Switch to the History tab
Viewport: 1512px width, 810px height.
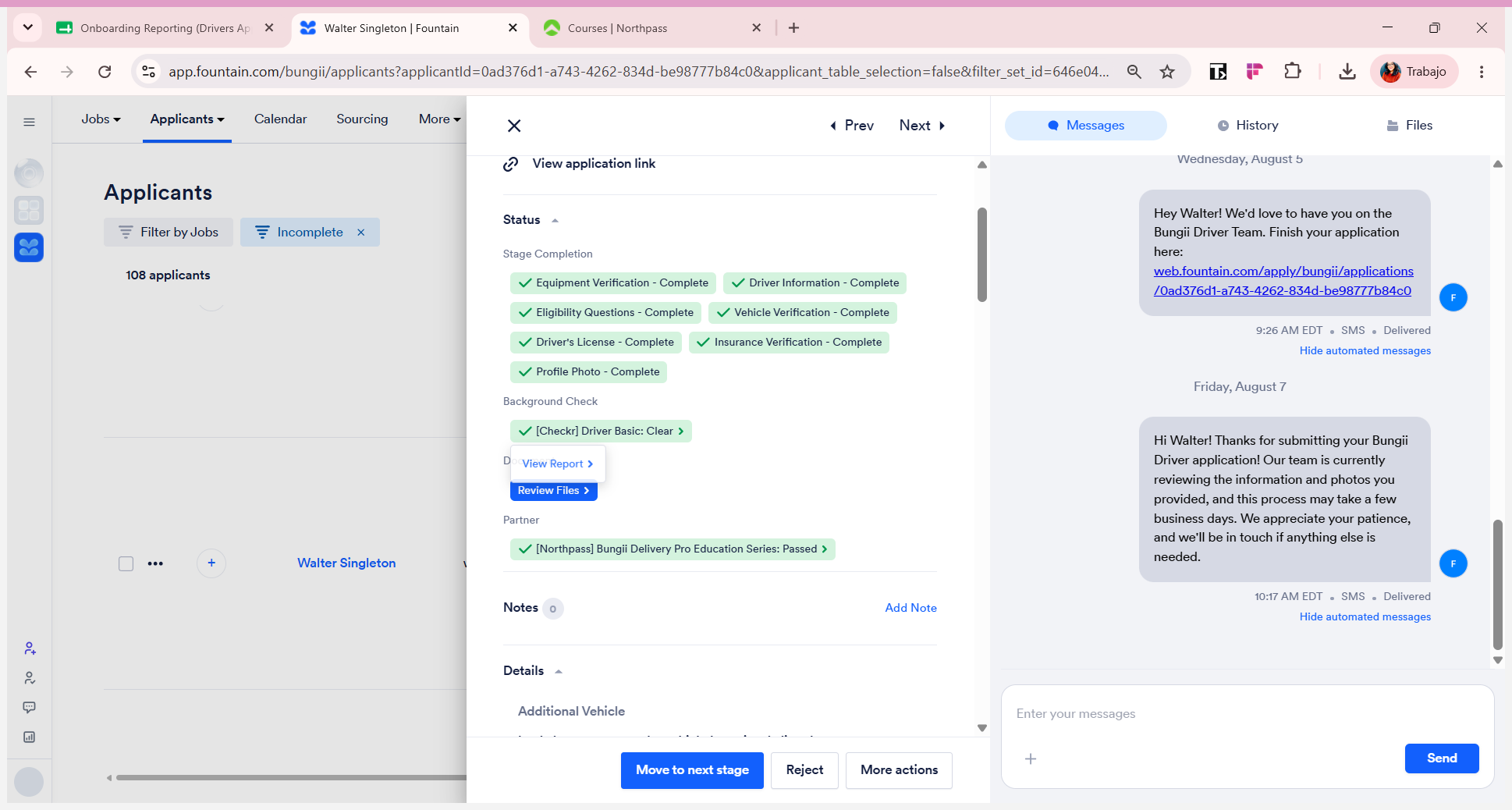(1248, 126)
